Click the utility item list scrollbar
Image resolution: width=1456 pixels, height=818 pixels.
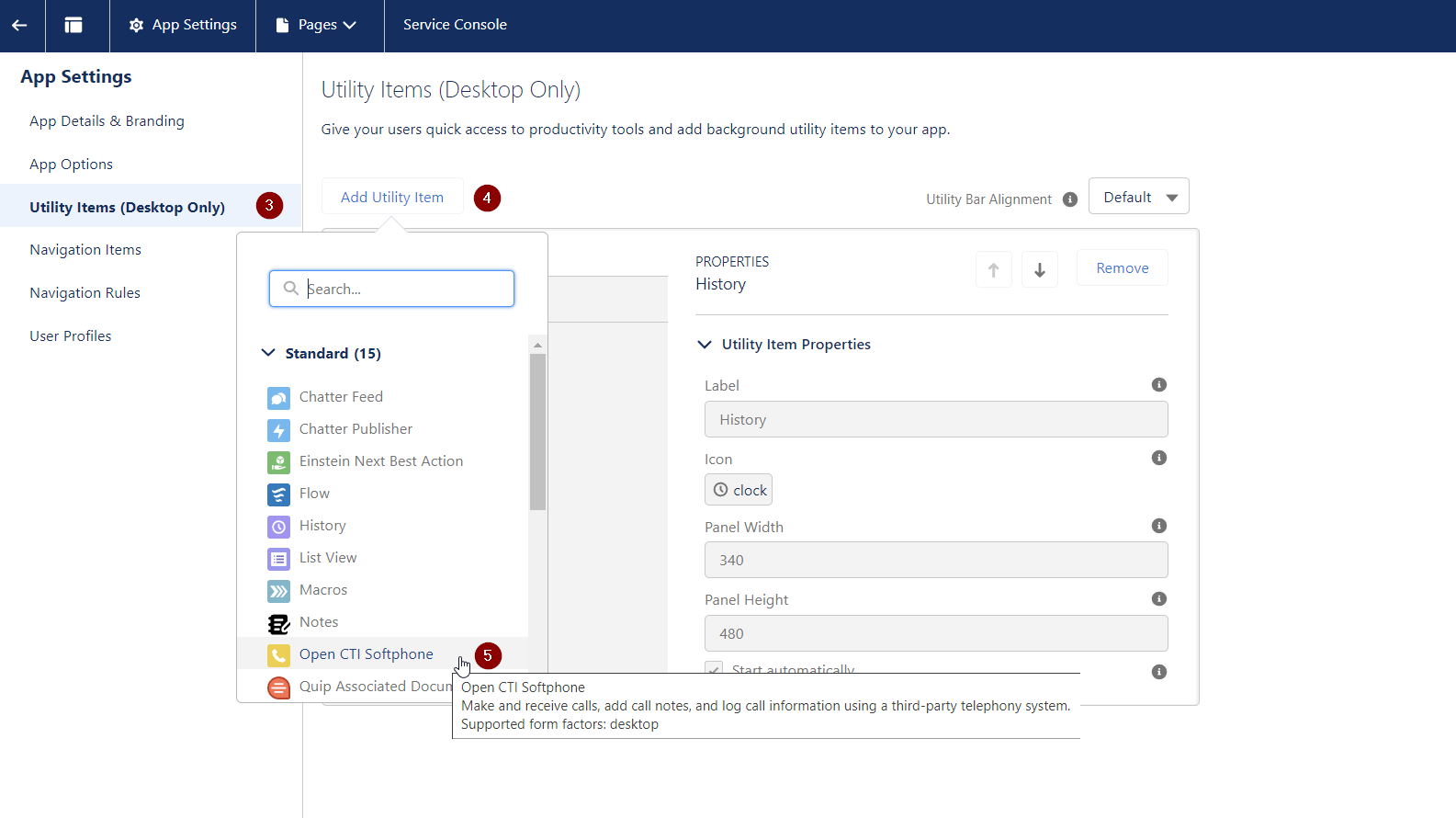537,432
